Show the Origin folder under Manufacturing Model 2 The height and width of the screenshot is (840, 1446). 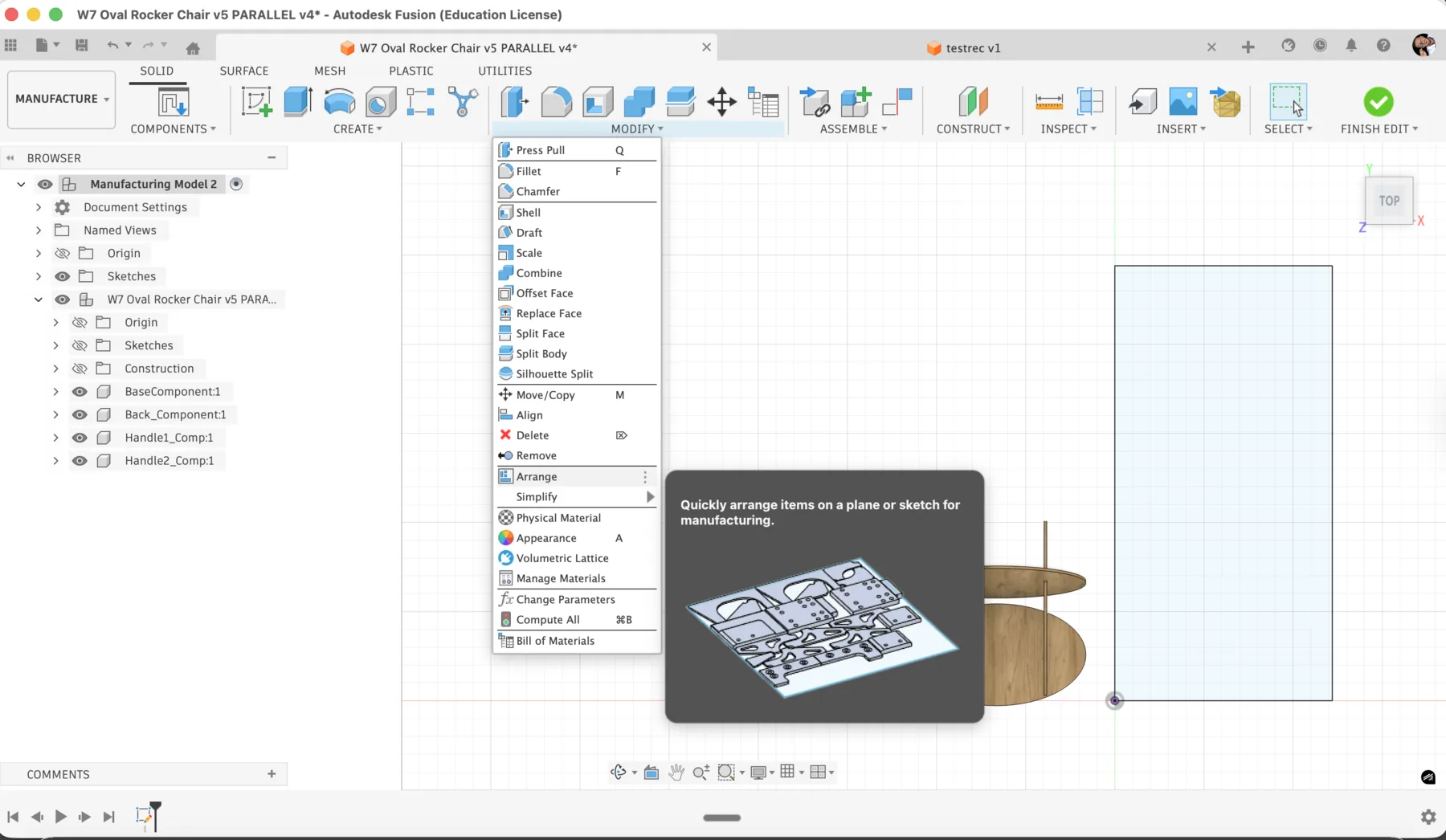tap(63, 253)
